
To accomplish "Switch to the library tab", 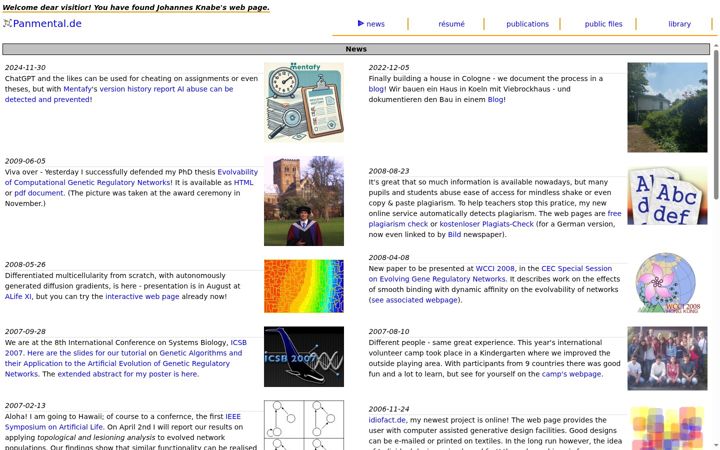I will [x=679, y=24].
